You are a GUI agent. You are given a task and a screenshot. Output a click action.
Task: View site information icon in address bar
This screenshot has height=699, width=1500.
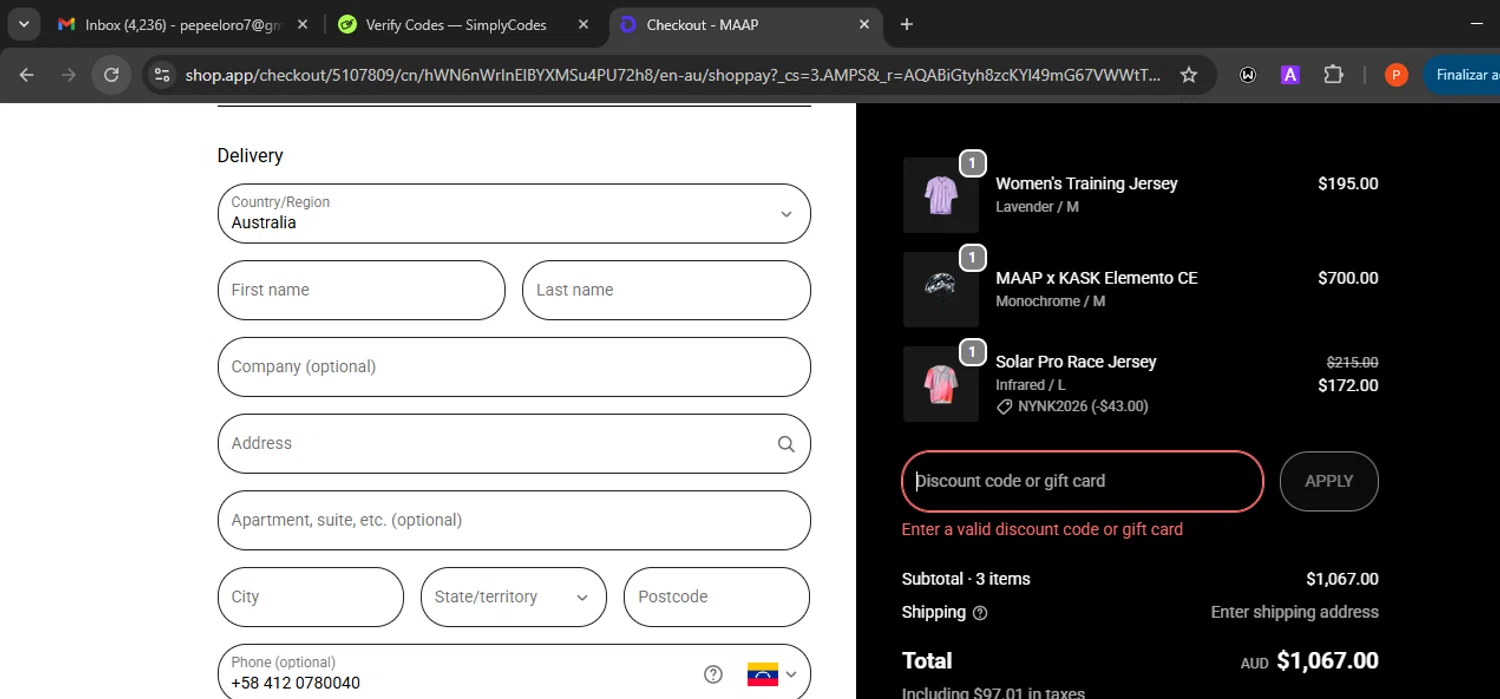[162, 75]
